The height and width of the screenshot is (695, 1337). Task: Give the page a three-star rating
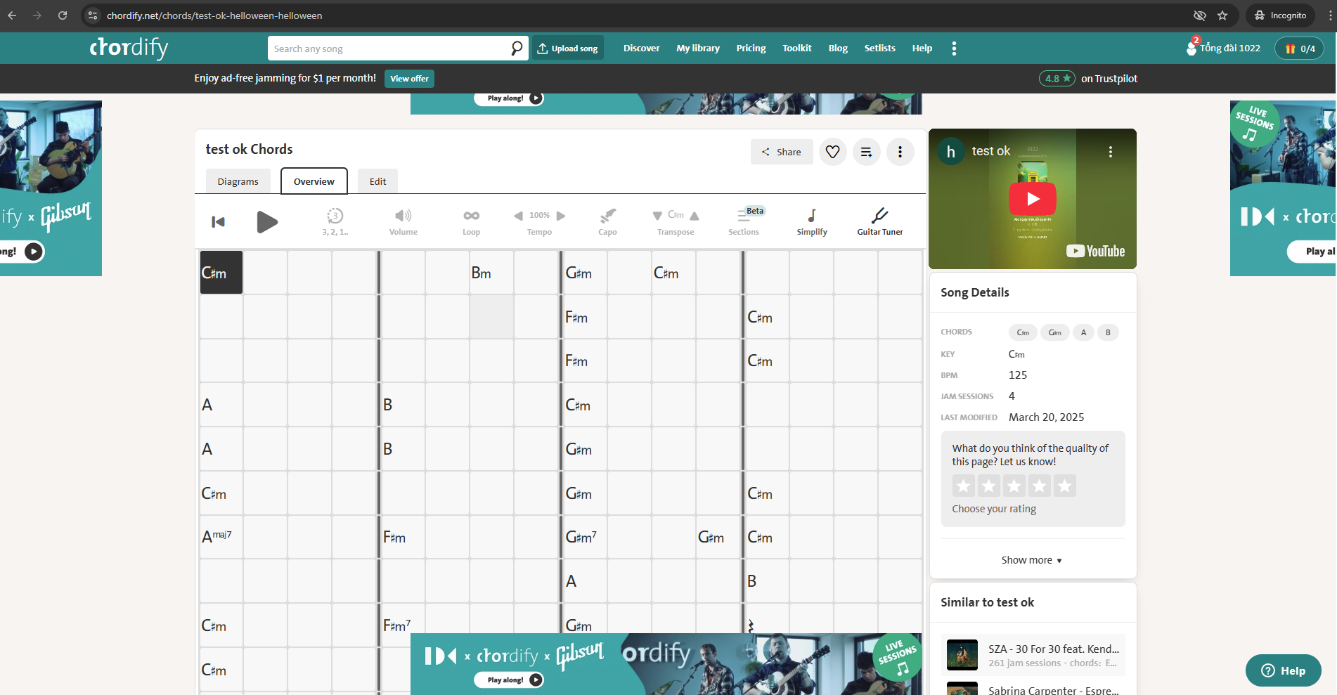point(1014,486)
